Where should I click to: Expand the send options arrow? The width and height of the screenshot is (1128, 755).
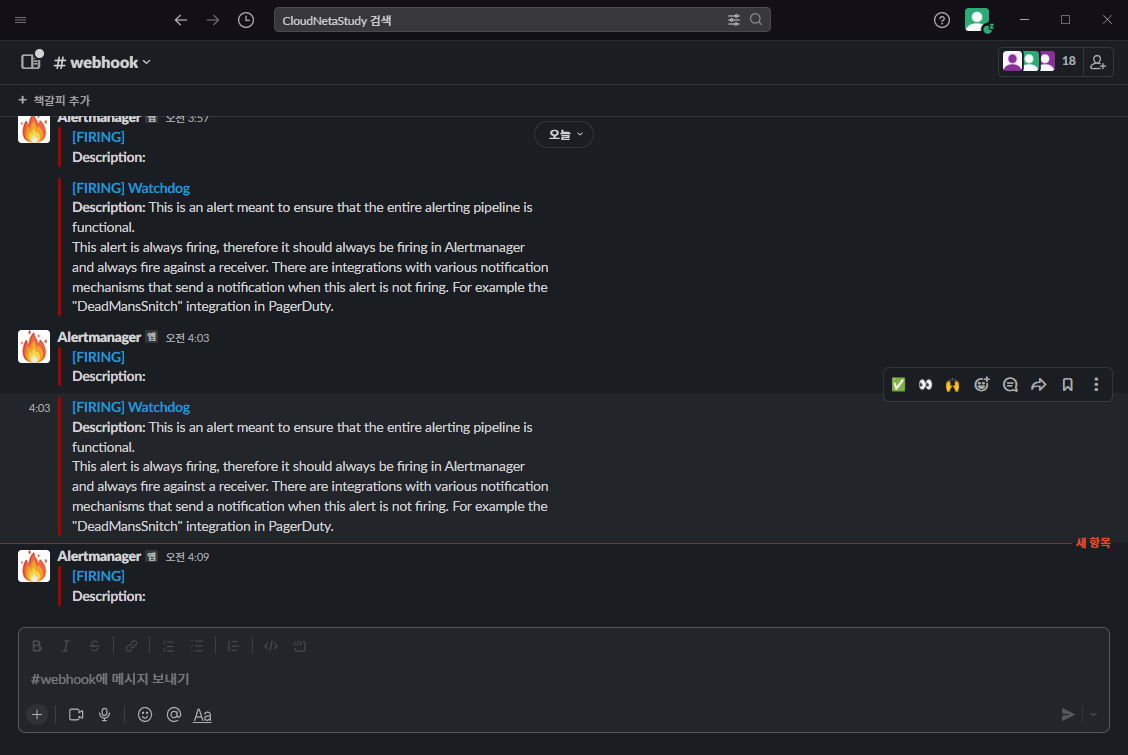click(1092, 714)
